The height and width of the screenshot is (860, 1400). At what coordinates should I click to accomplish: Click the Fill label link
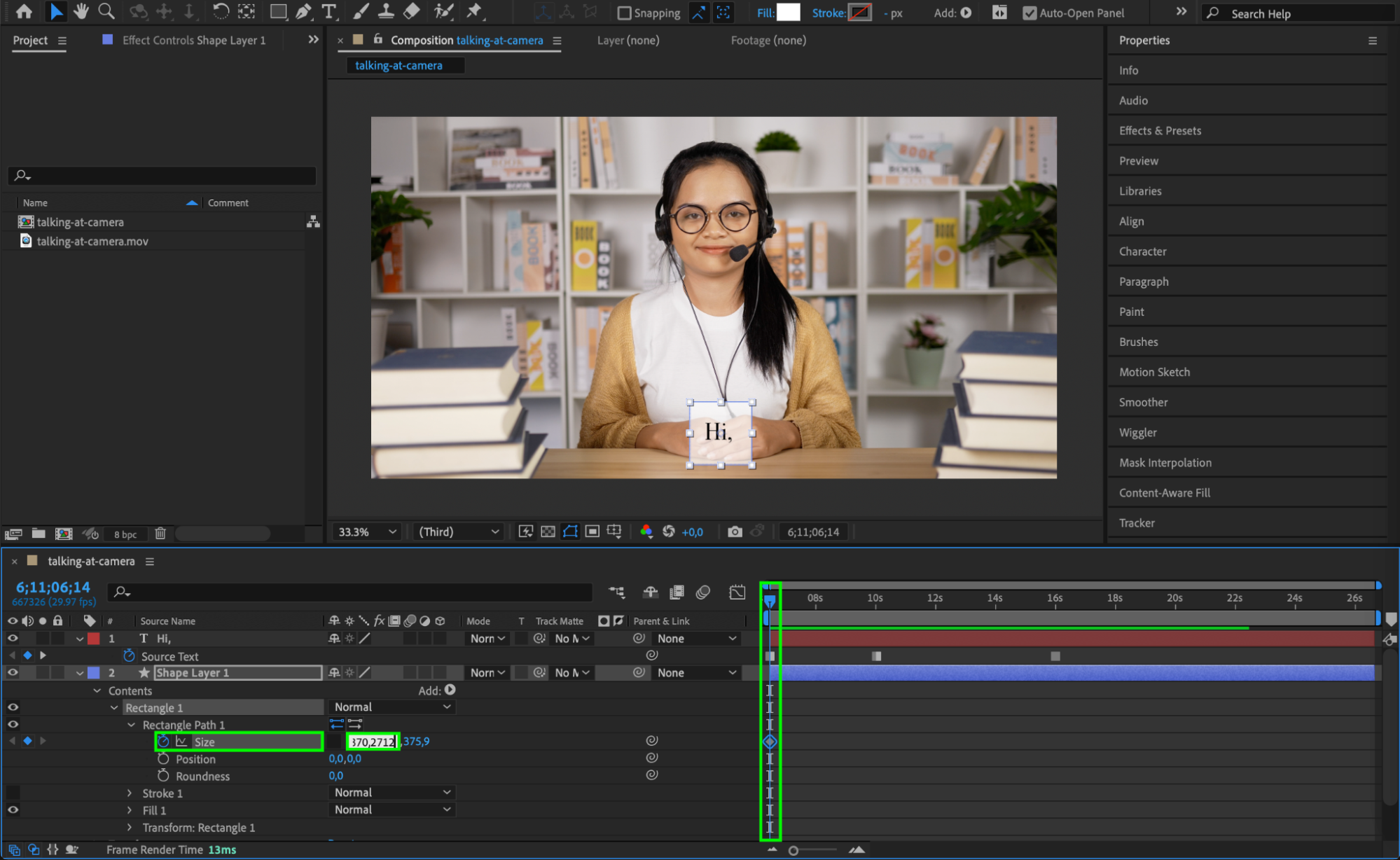pos(765,13)
